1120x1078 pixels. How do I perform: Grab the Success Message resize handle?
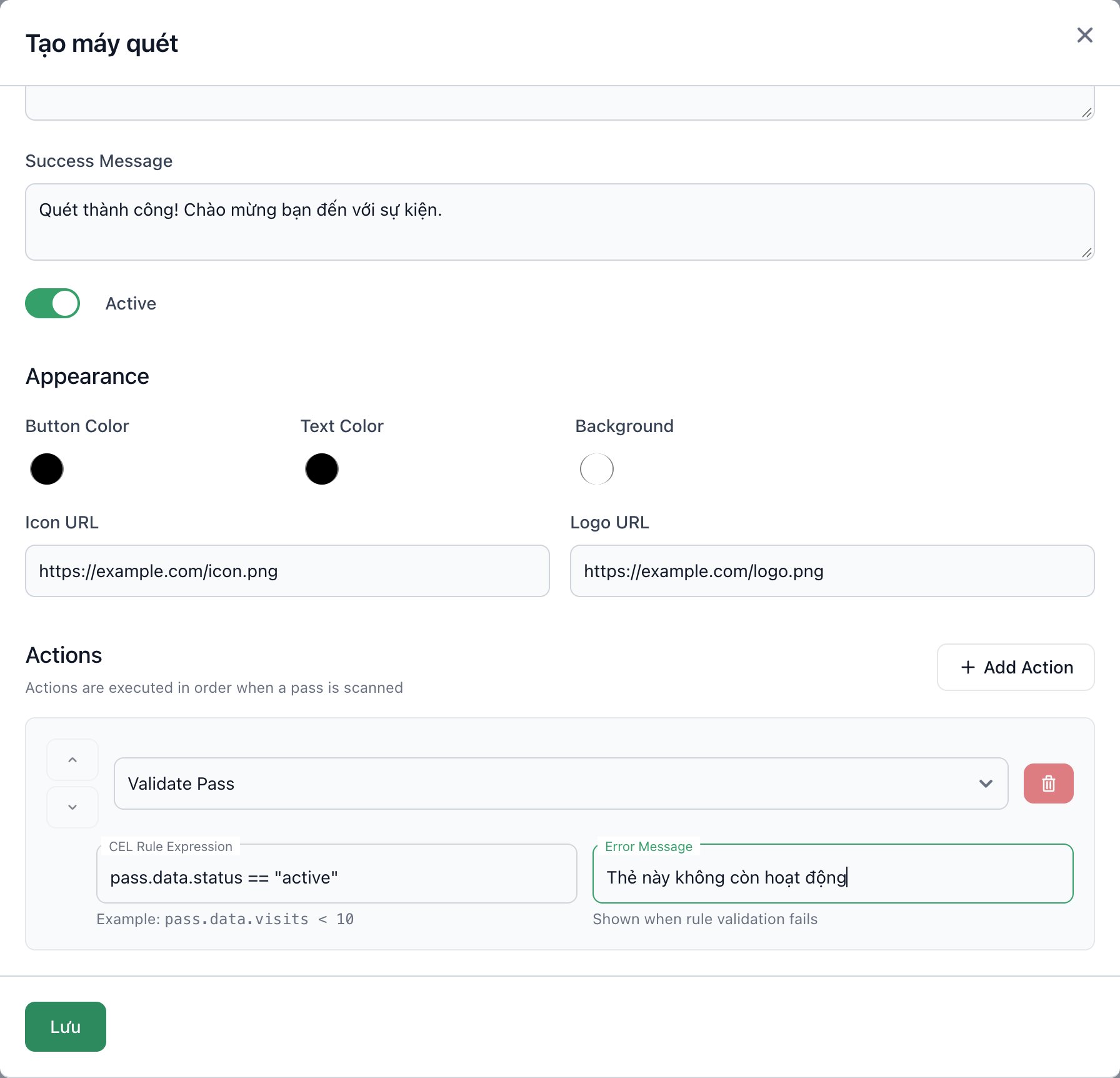point(1087,253)
